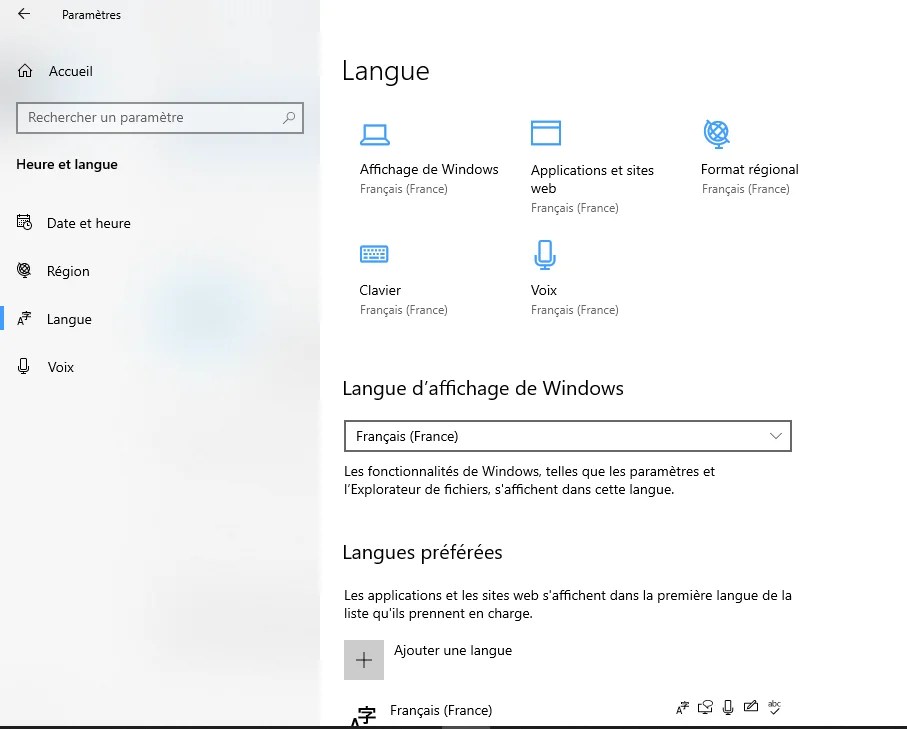Select Français (France) in preferred languages
Screen dimensions: 907x729
click(x=441, y=710)
